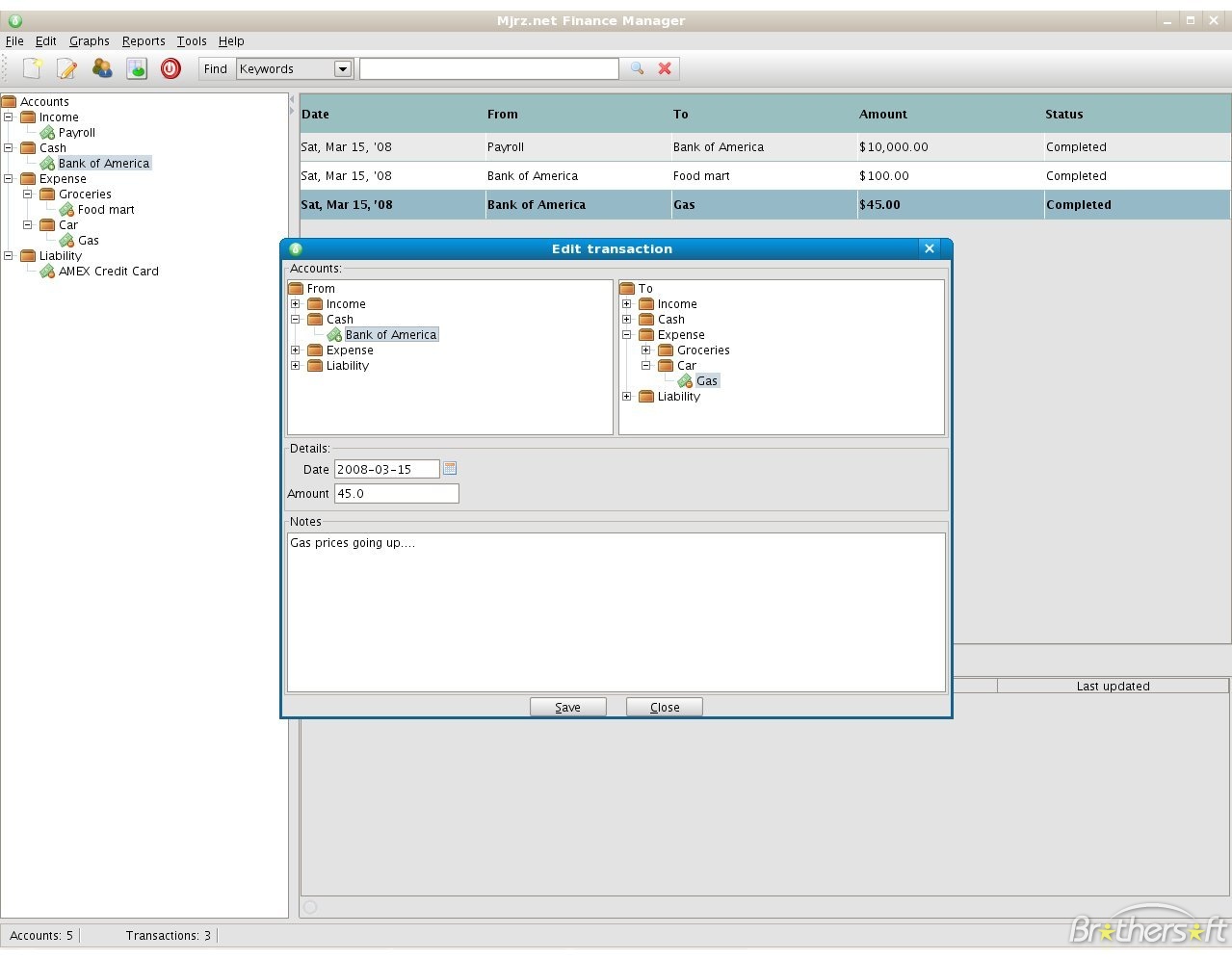Open the users toolbar icon
Viewport: 1232px width, 960px height.
point(102,68)
